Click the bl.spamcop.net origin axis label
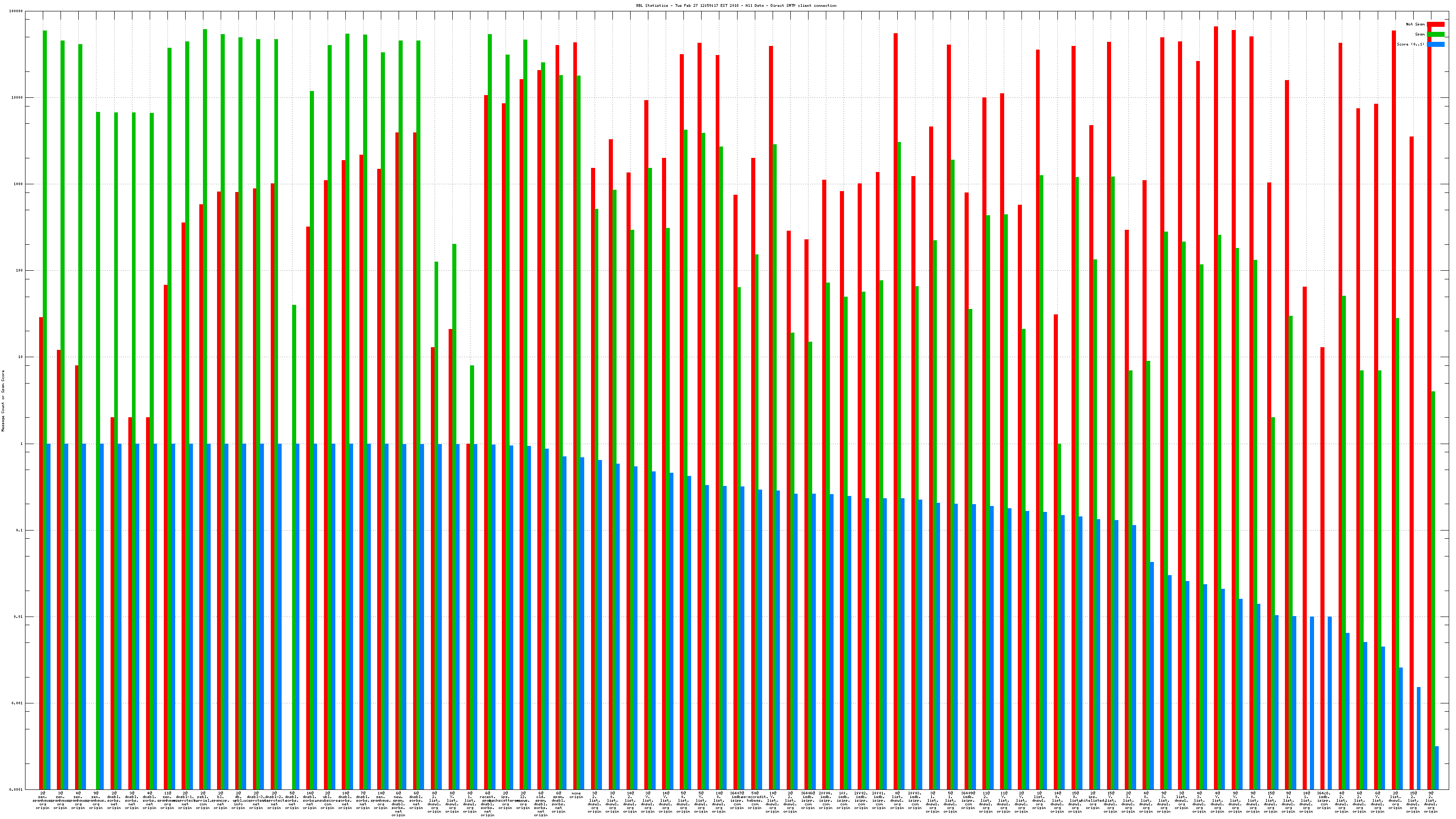The image size is (1456, 819). point(220,800)
